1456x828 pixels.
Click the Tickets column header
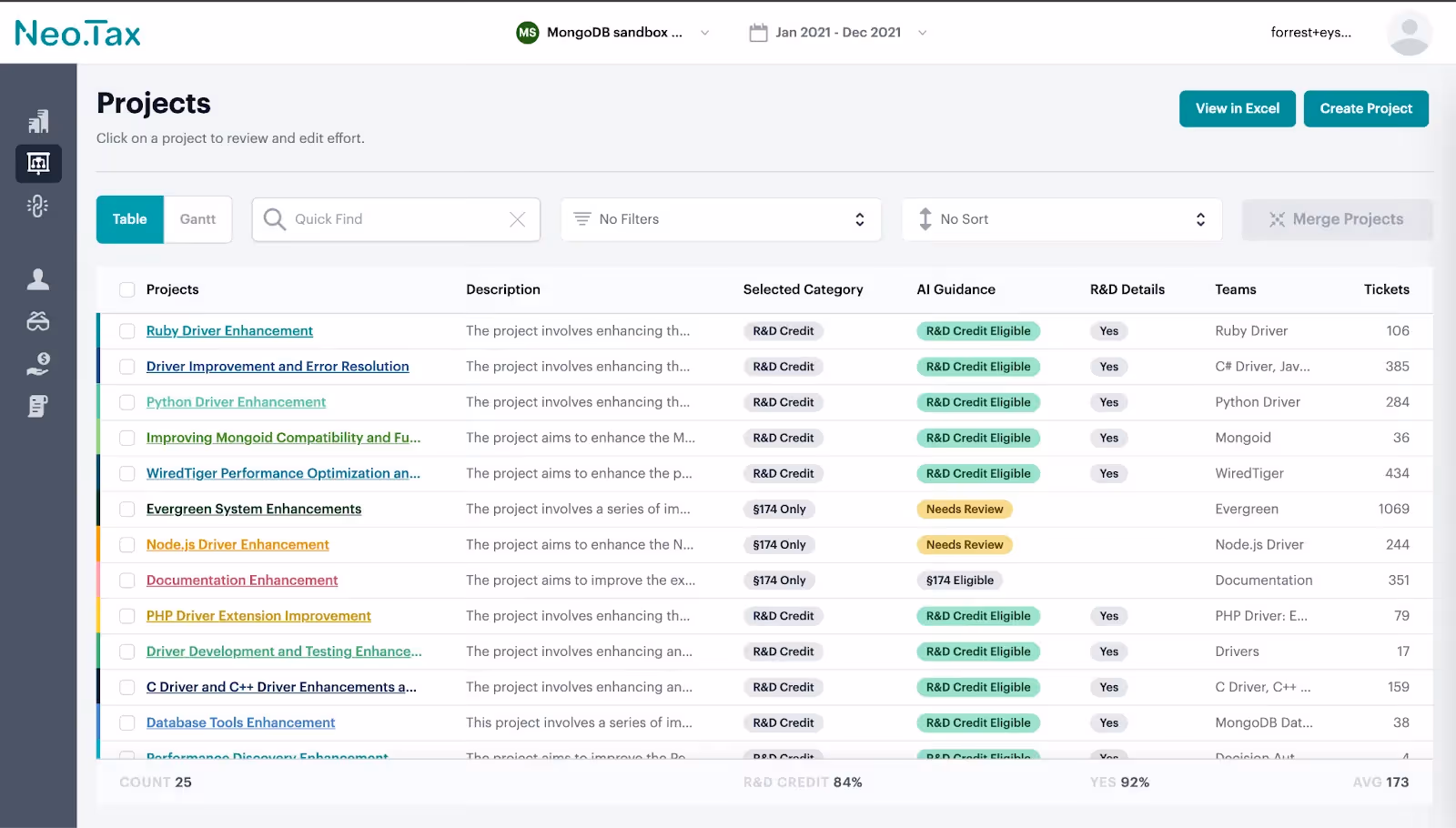click(1386, 289)
